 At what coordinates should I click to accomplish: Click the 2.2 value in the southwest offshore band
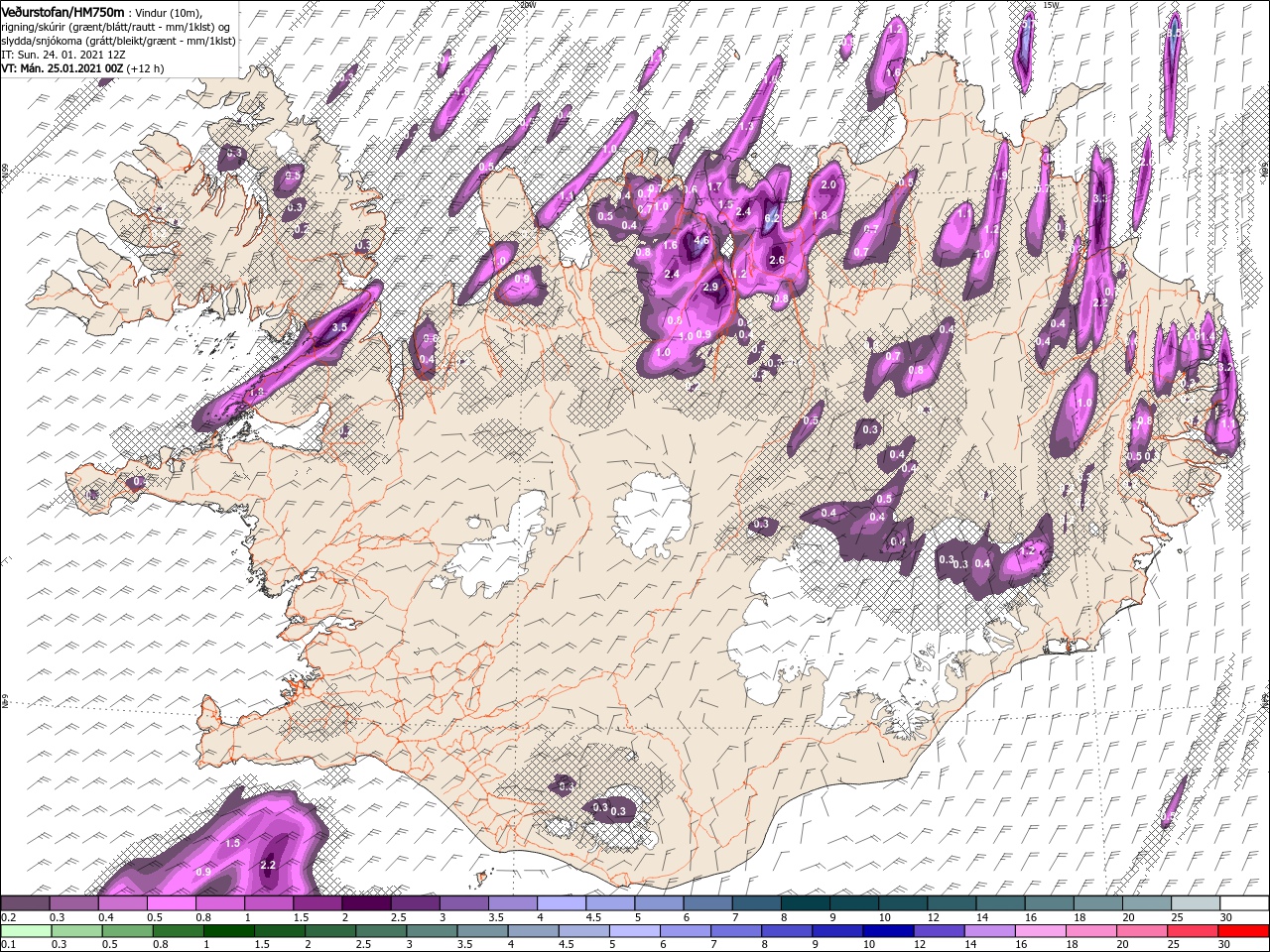click(x=267, y=865)
